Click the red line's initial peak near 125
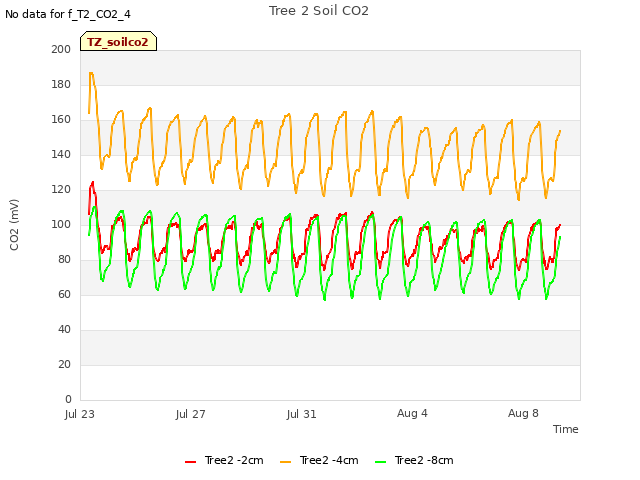The image size is (640, 480). point(93,182)
